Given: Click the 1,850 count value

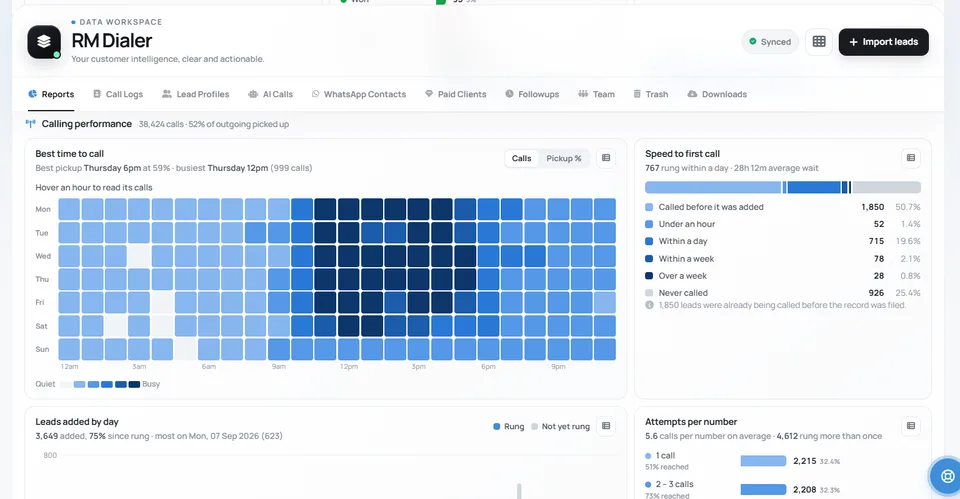Looking at the screenshot, I should click(x=872, y=207).
